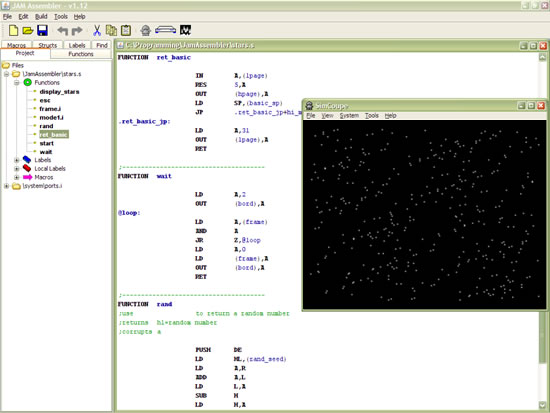550x413 pixels.
Task: Click "FUNCTION rand" line in editor
Action: point(145,304)
